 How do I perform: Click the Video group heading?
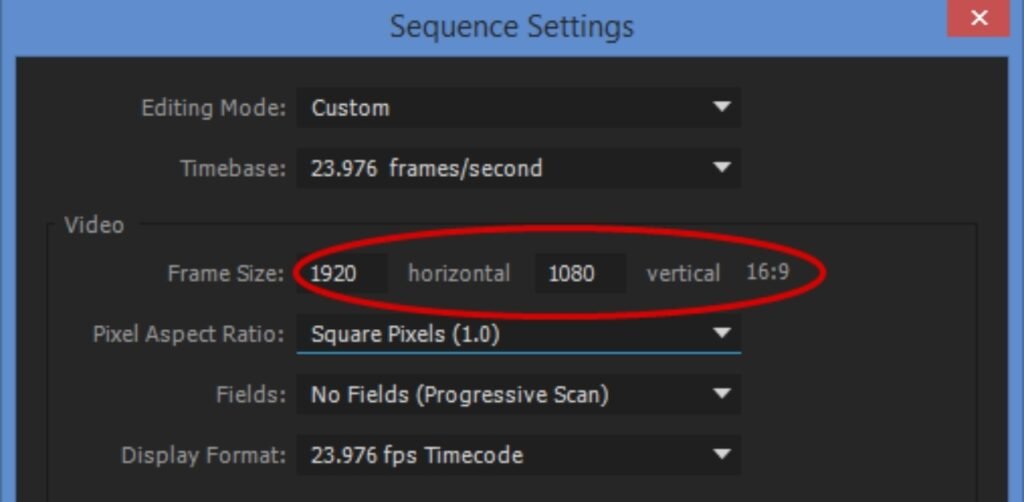(94, 225)
